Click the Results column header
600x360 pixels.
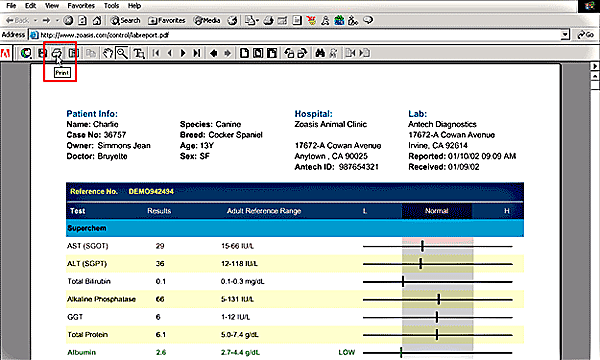(x=159, y=211)
